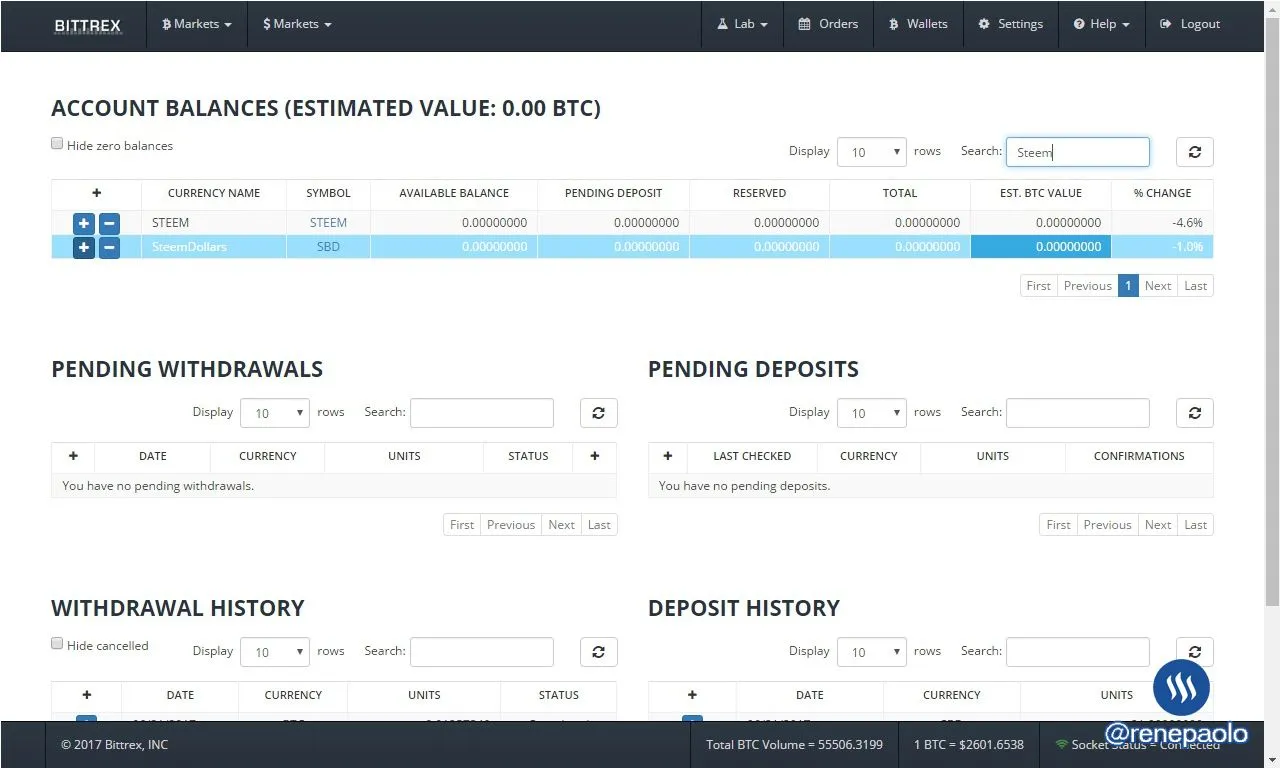Screen dimensions: 1280x768
Task: Click the Account Balances search field
Action: coord(1078,152)
